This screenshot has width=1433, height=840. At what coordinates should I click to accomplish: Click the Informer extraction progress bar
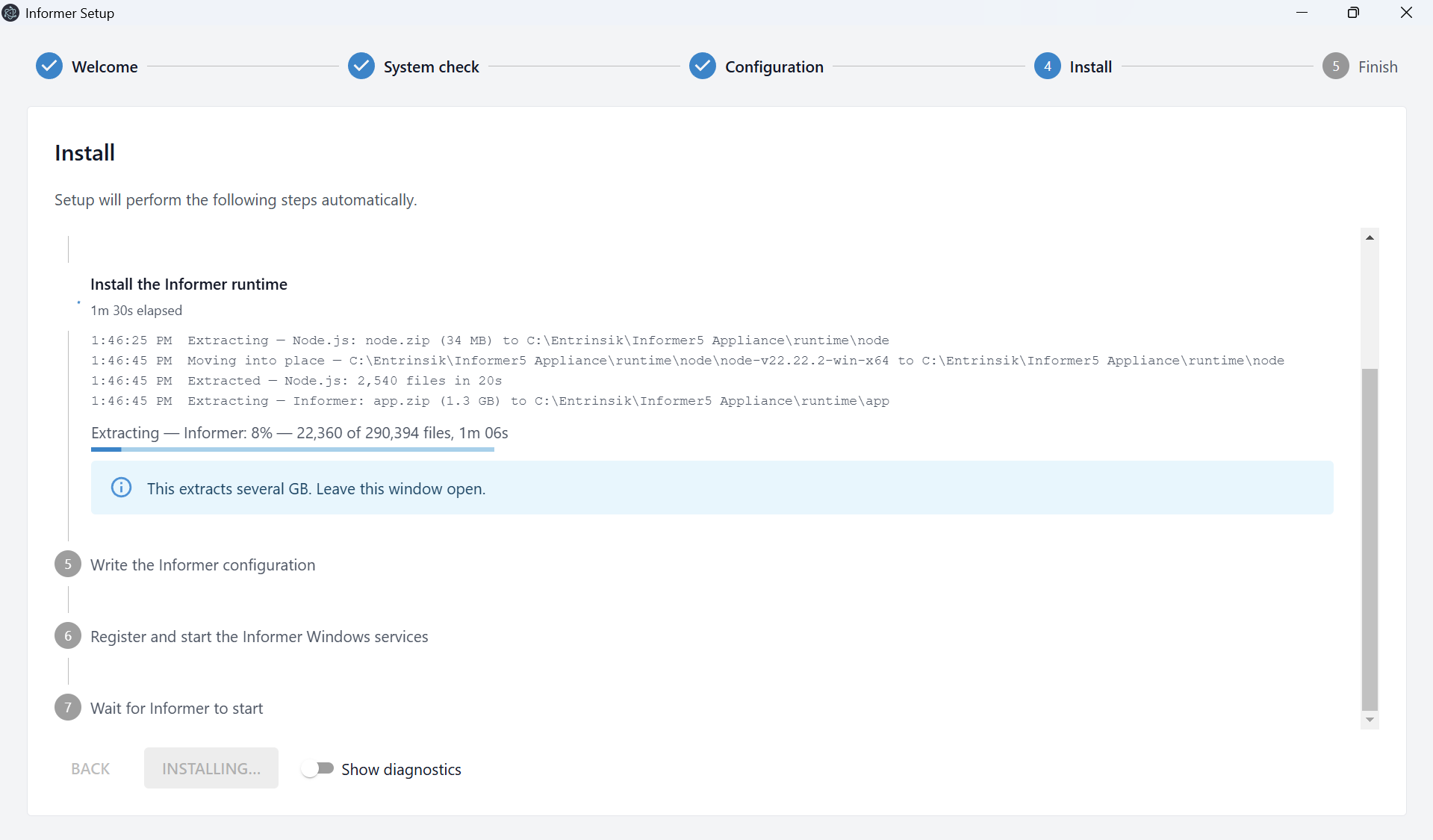[x=293, y=449]
